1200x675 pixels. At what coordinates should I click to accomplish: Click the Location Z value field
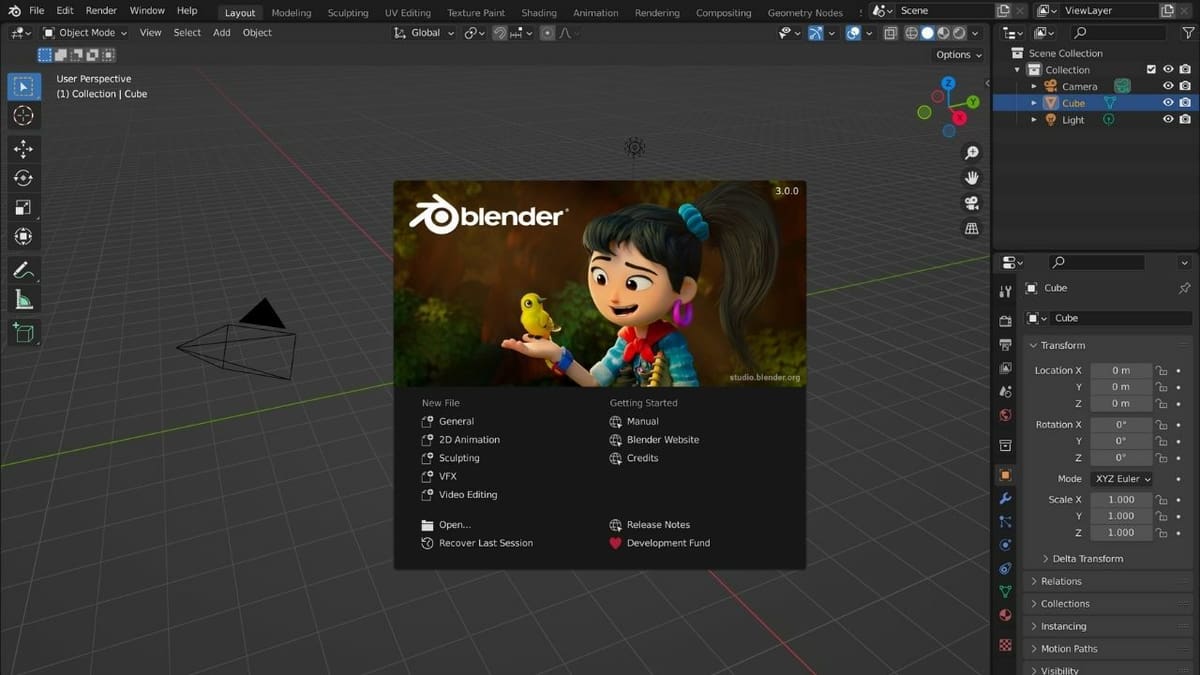tap(1121, 404)
